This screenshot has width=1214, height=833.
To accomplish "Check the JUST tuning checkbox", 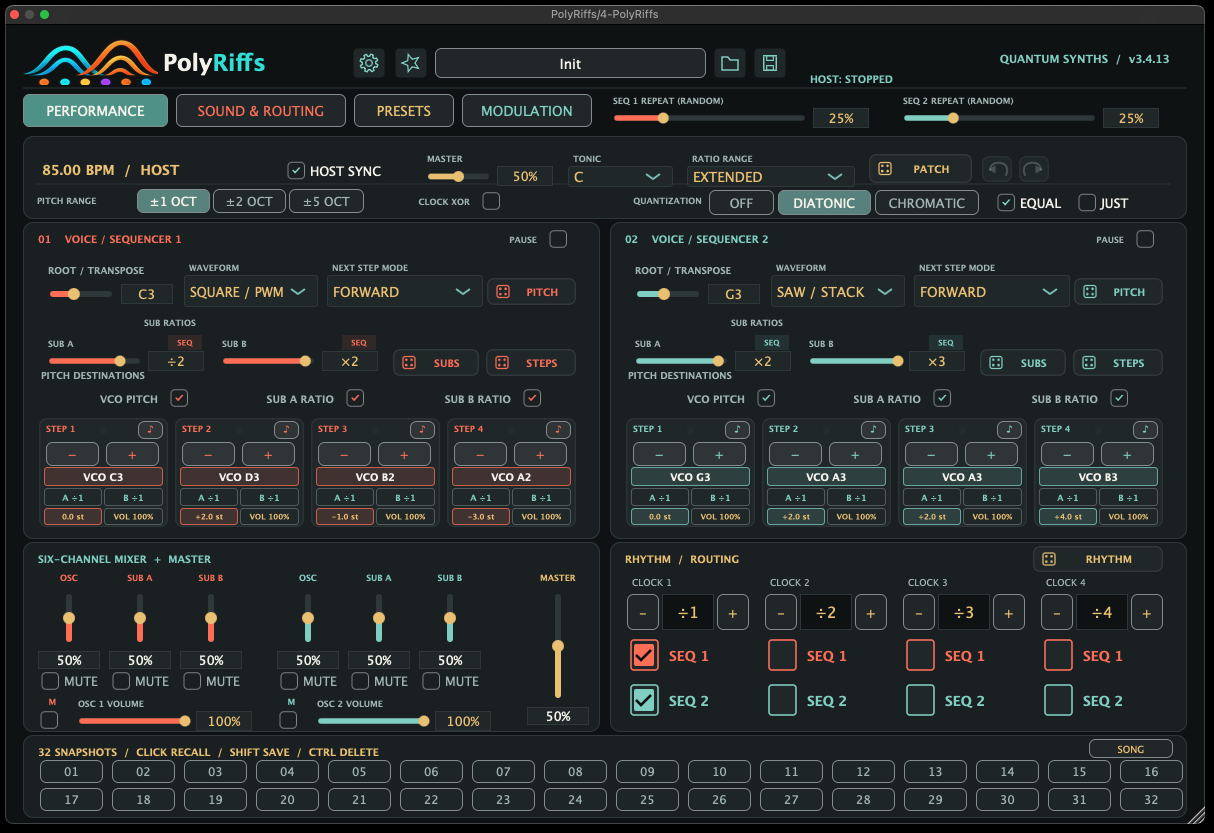I will [x=1087, y=203].
